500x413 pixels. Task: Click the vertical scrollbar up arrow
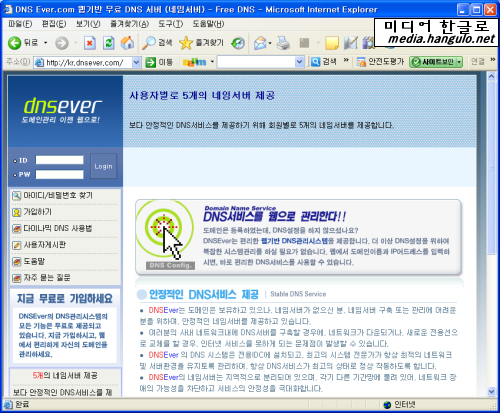click(x=491, y=76)
